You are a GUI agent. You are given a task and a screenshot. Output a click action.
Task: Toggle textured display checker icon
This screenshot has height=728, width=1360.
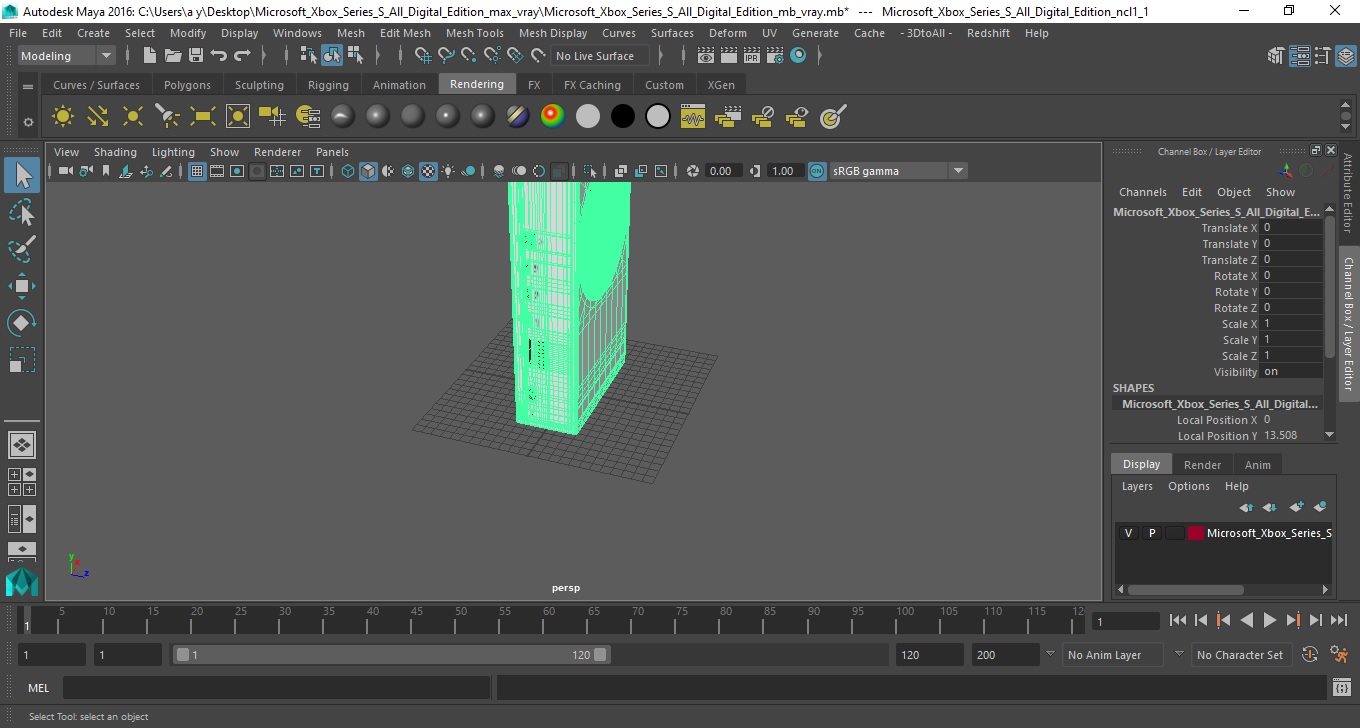(428, 171)
